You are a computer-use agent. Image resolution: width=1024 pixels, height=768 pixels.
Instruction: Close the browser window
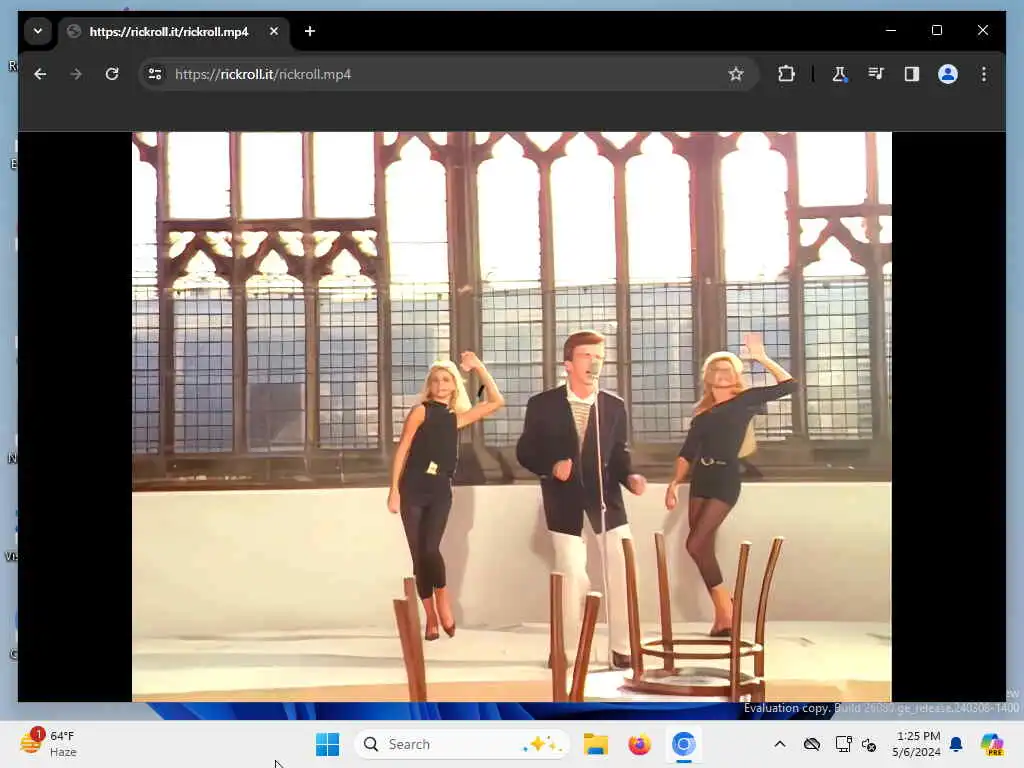pyautogui.click(x=982, y=30)
